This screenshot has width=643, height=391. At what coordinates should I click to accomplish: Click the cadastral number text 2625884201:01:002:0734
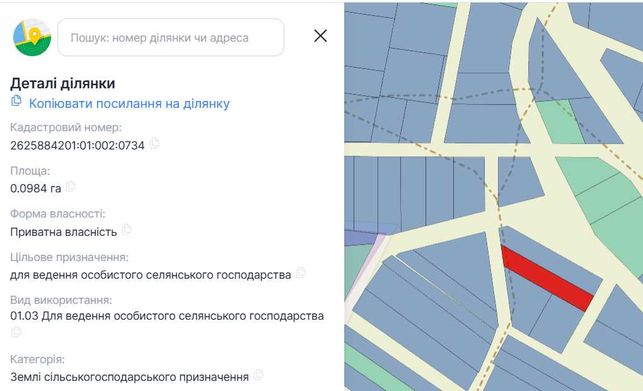[x=78, y=146]
